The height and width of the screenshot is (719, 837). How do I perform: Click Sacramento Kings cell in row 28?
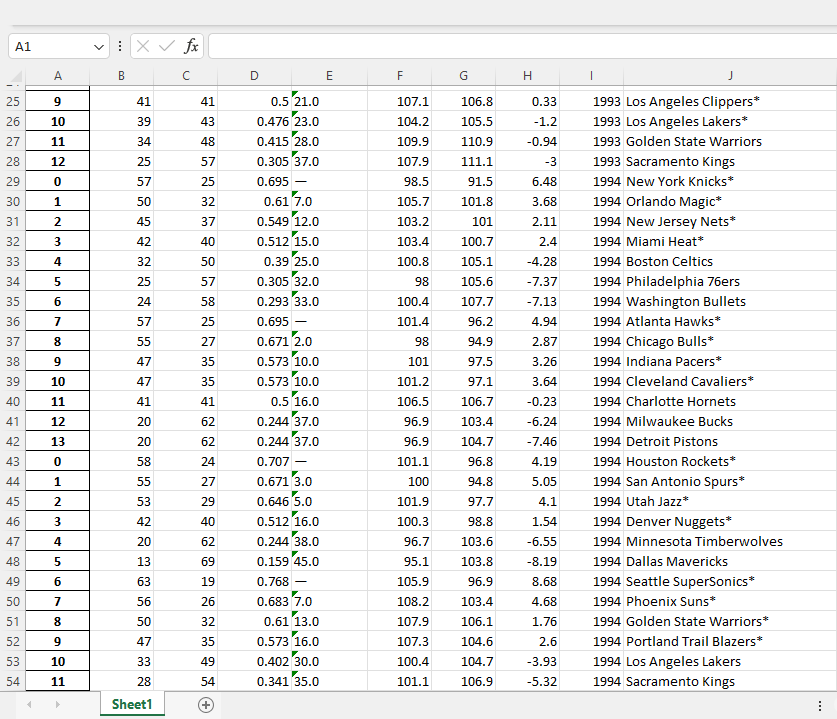(x=730, y=161)
